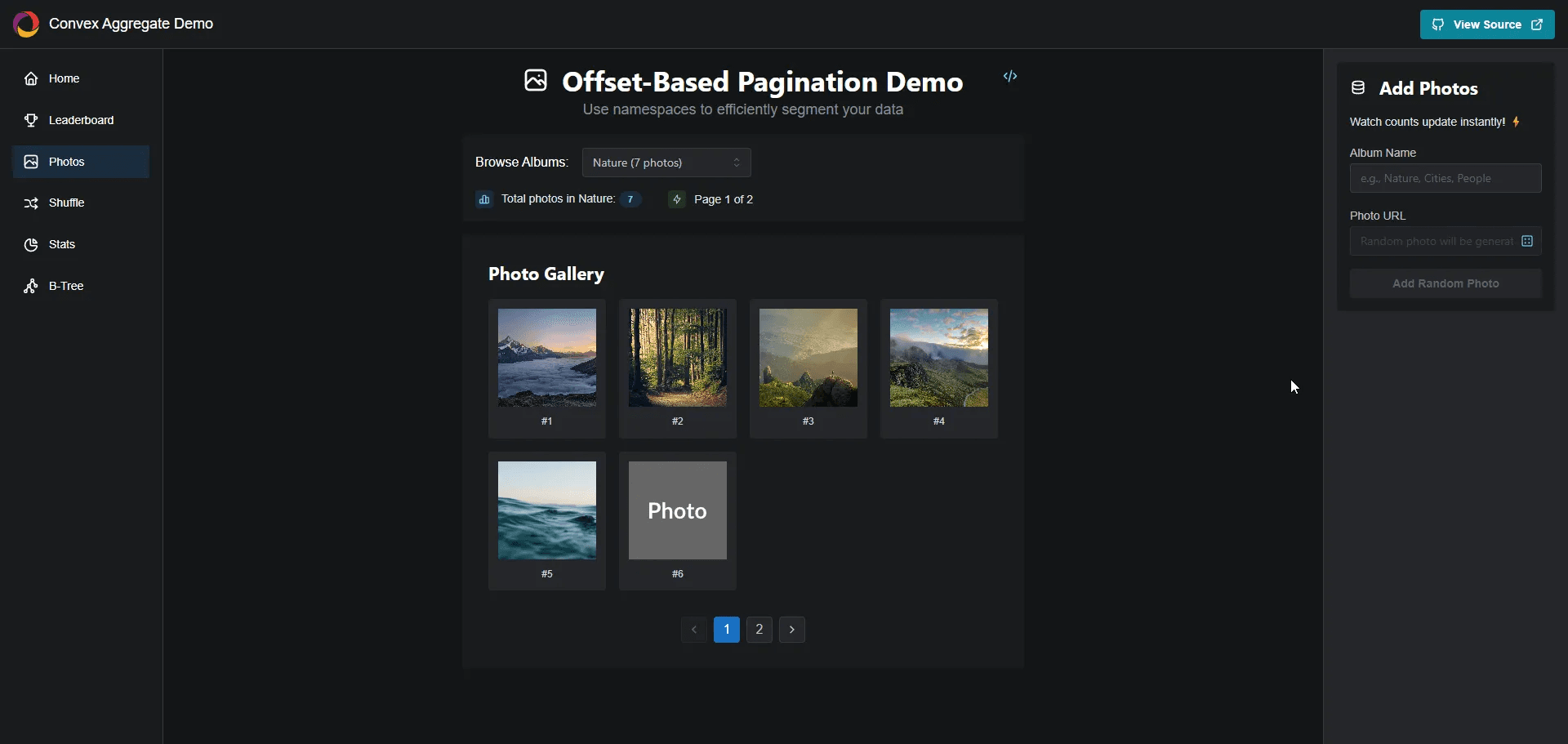Click the View Source button
Image resolution: width=1568 pixels, height=744 pixels.
pos(1486,25)
